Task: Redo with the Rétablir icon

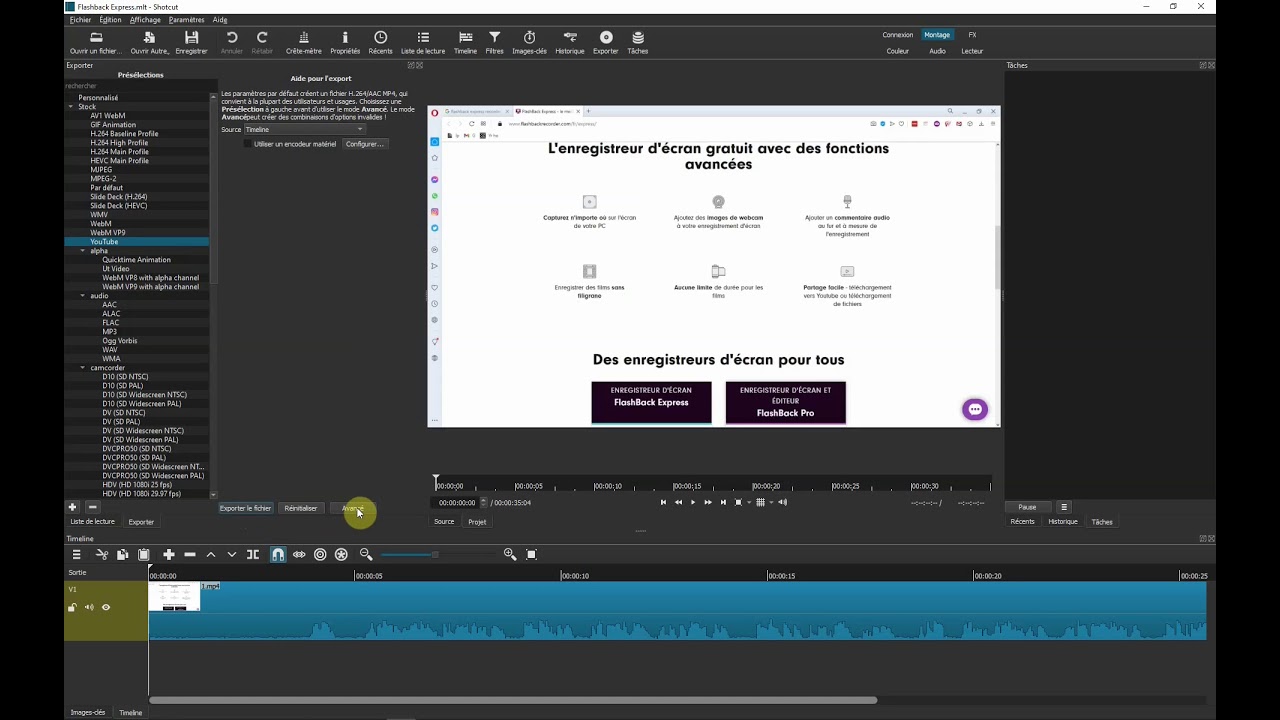Action: (x=262, y=43)
